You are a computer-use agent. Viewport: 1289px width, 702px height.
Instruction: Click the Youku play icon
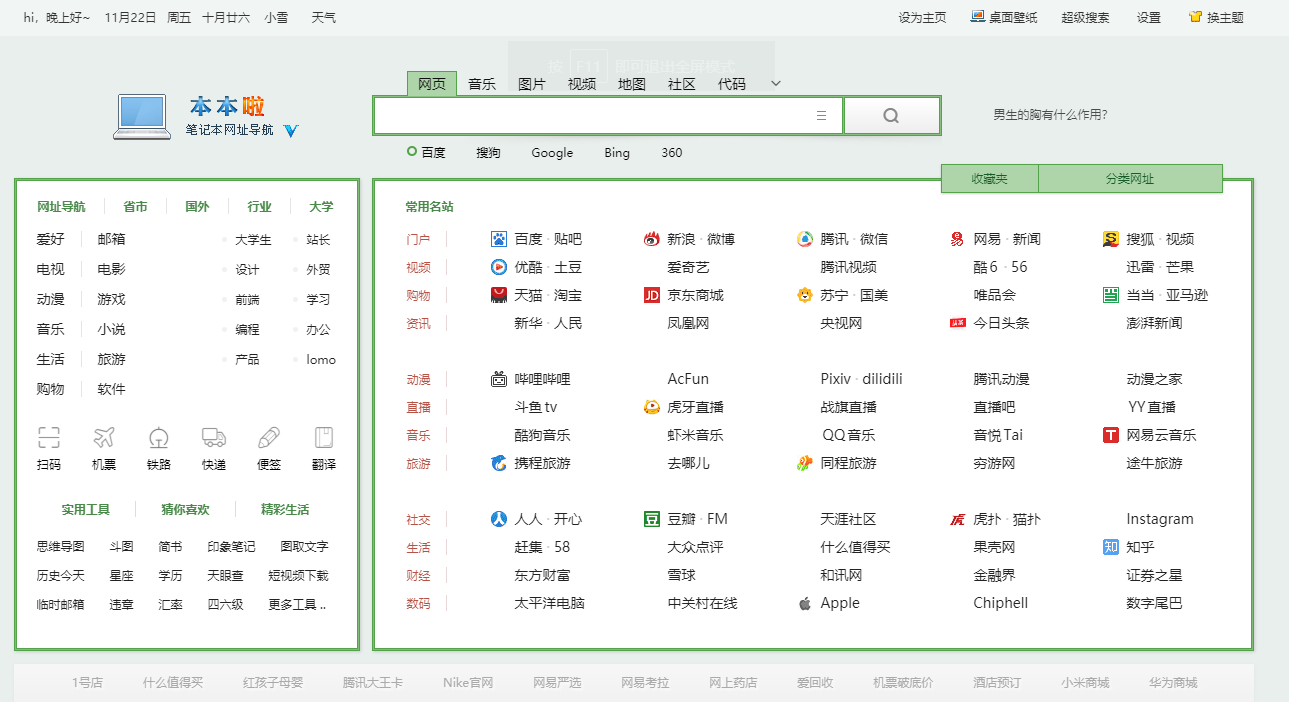pos(499,267)
